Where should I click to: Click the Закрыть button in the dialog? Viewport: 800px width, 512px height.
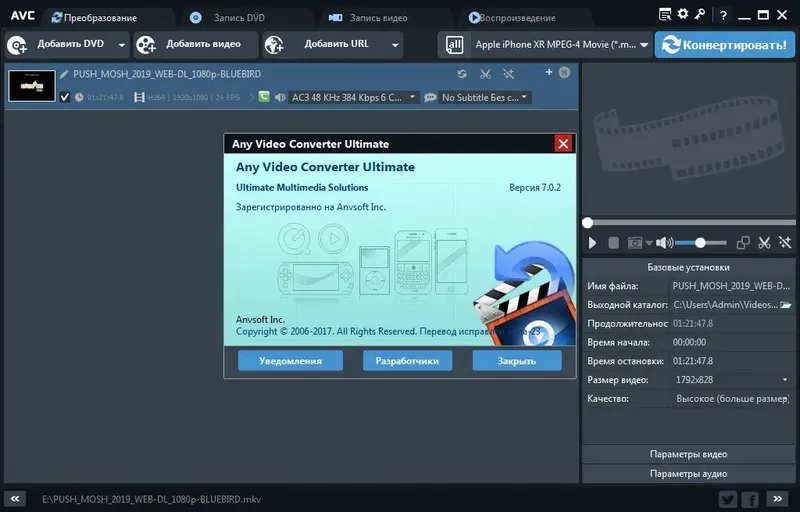pos(517,361)
